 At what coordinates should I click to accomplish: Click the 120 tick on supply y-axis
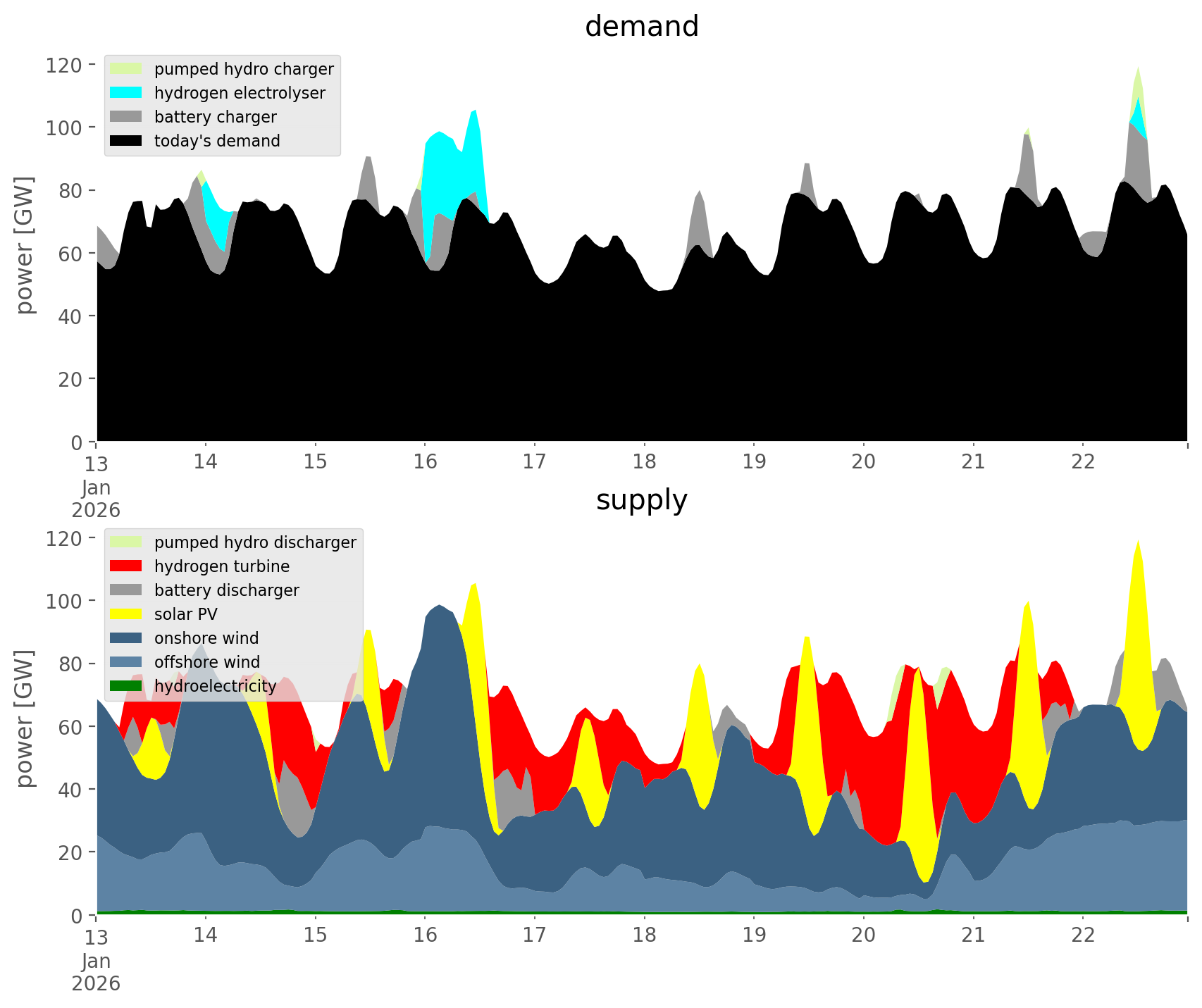[x=64, y=539]
